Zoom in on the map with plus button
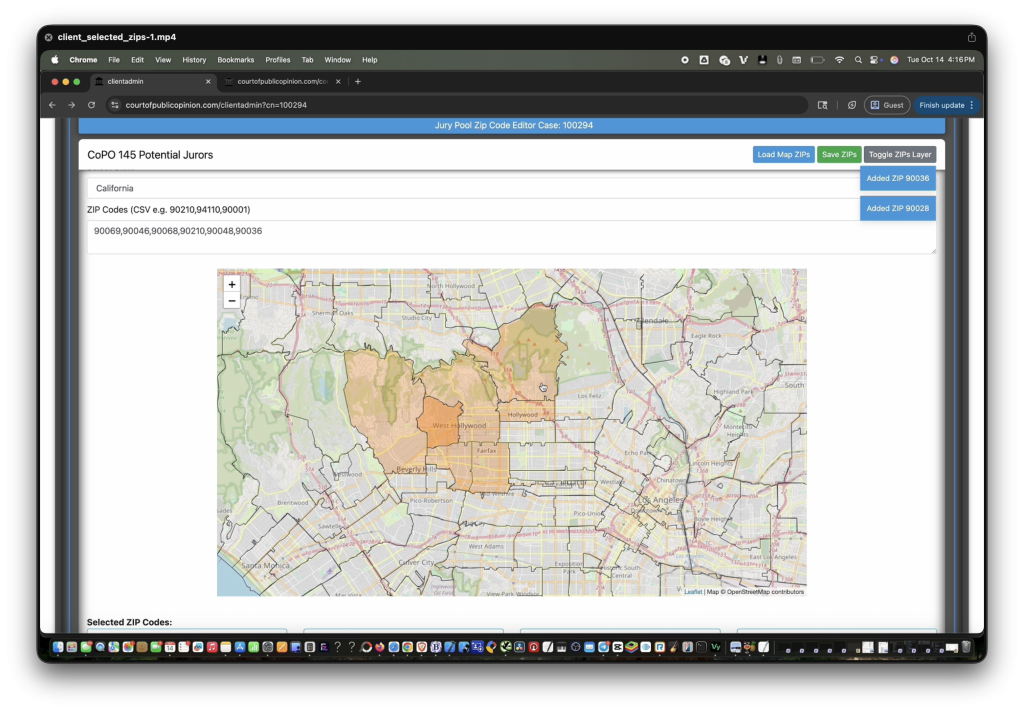The width and height of the screenshot is (1024, 712). click(x=231, y=284)
